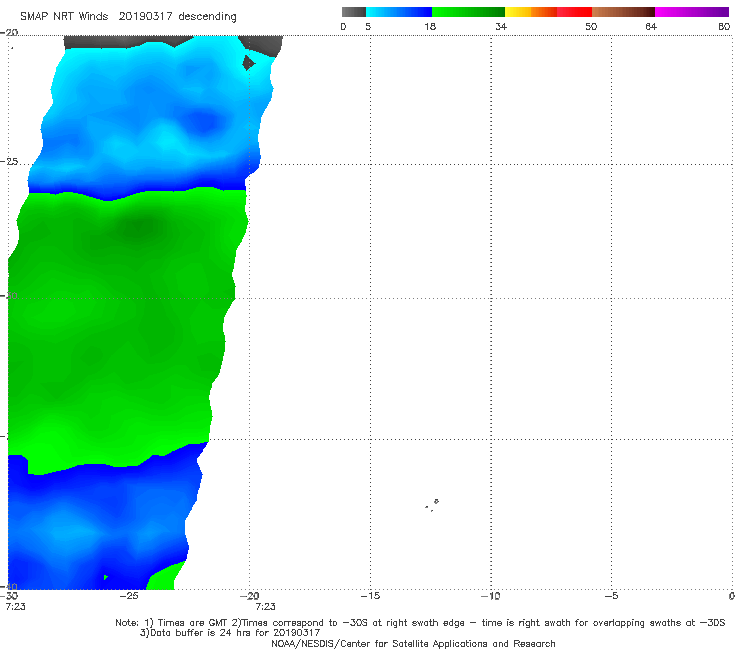Image resolution: width=740 pixels, height=650 pixels.
Task: Click the longitude axis label "-20" along the bottom
Action: click(x=249, y=596)
